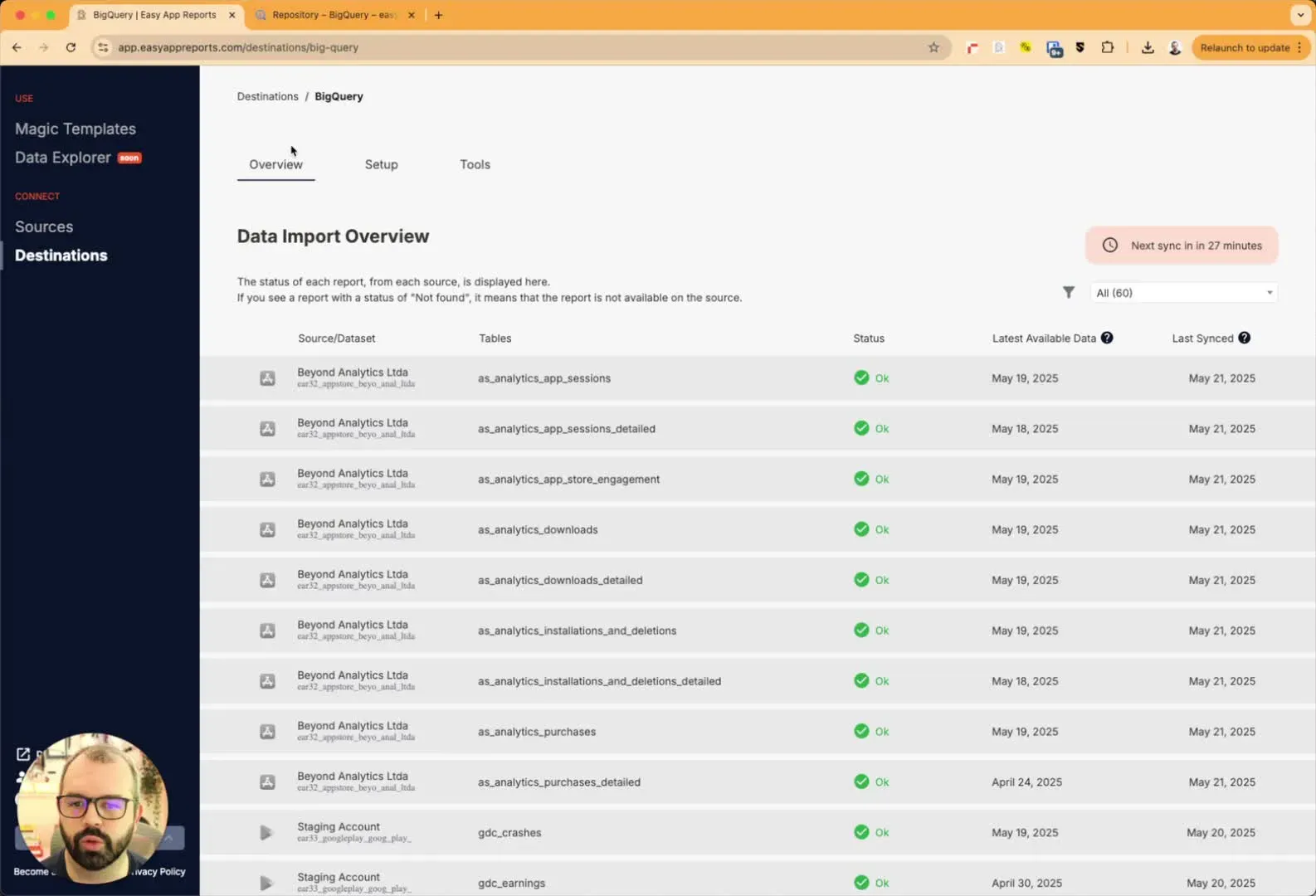Click the April 30, 2025 latest data cell

[1026, 883]
